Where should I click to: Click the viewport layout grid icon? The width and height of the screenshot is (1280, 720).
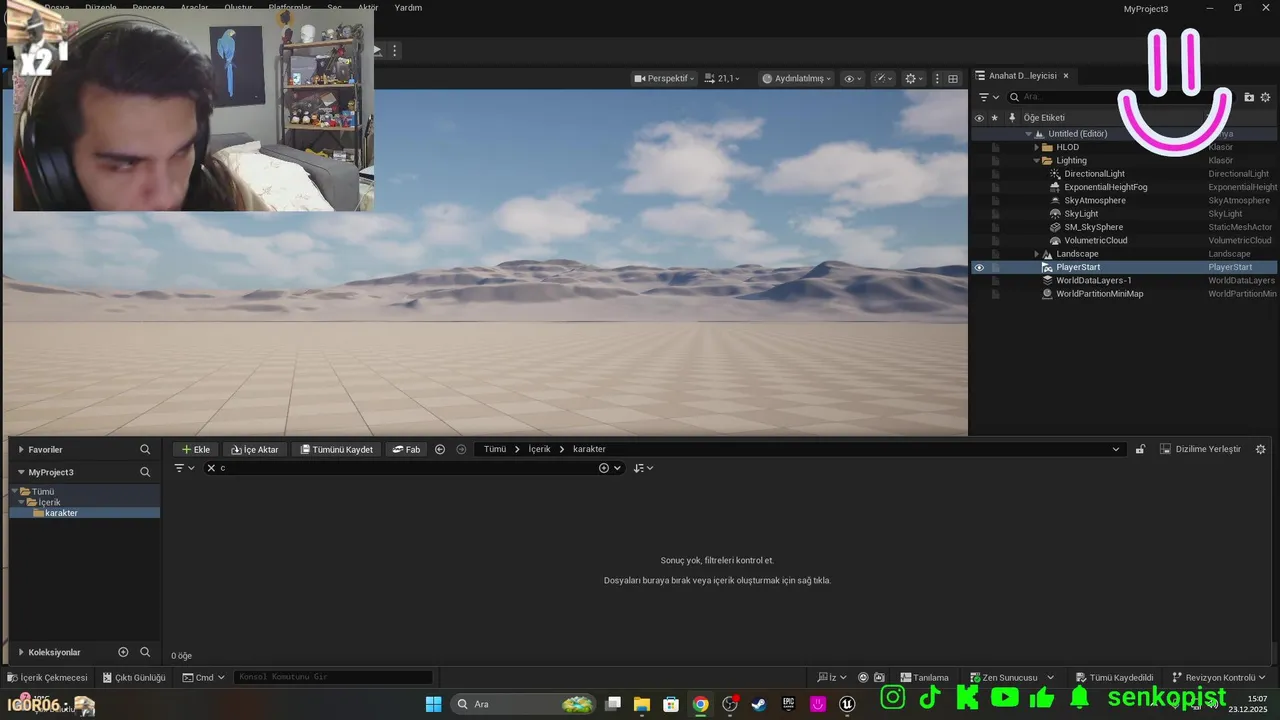(x=953, y=78)
